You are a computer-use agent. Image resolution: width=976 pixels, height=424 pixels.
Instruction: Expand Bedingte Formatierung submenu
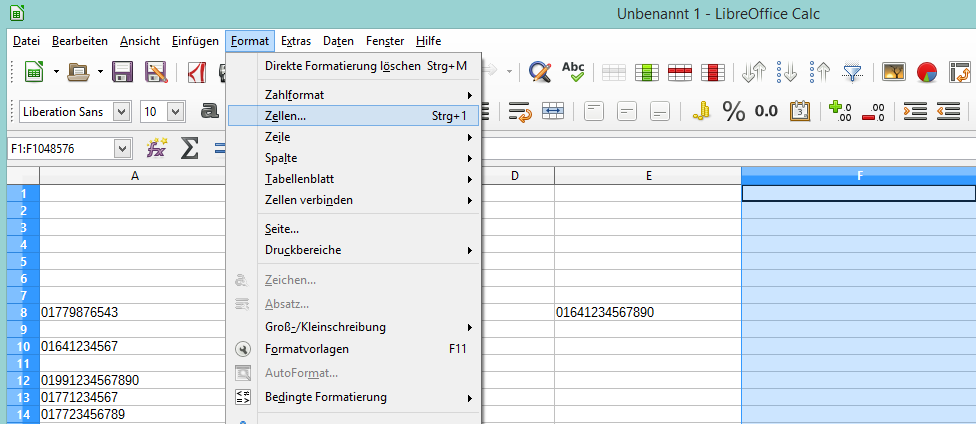coord(354,397)
